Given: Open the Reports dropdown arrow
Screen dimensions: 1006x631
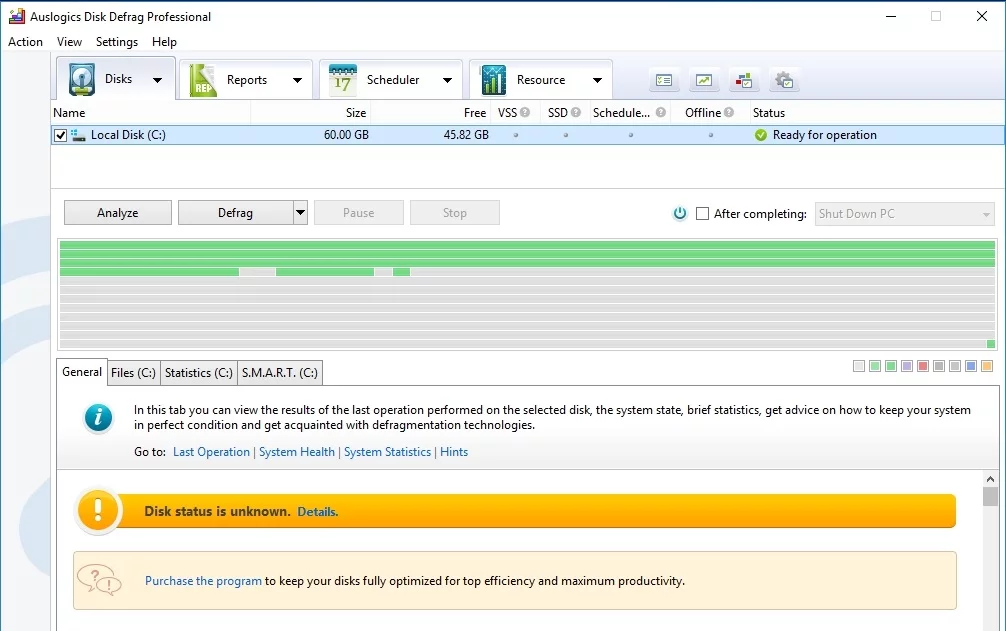Looking at the screenshot, I should tap(297, 81).
